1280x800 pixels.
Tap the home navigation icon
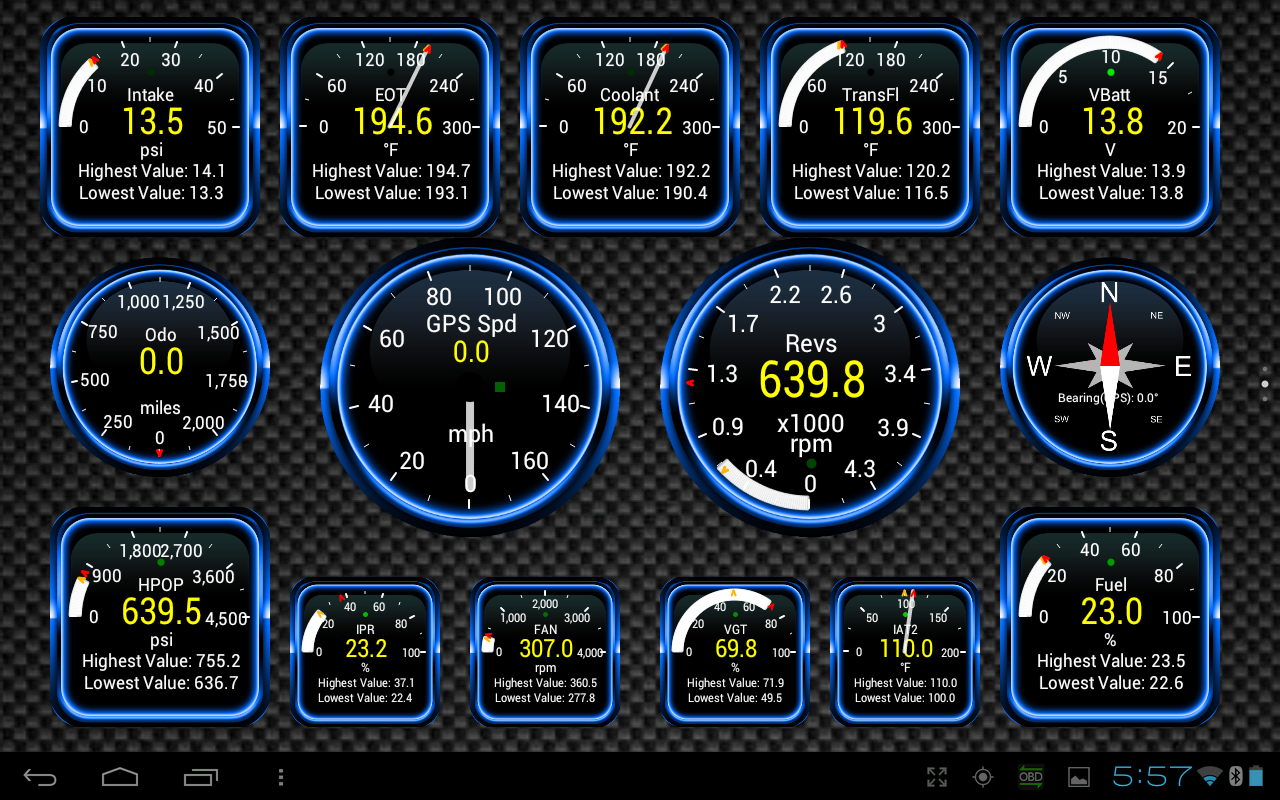[x=120, y=777]
